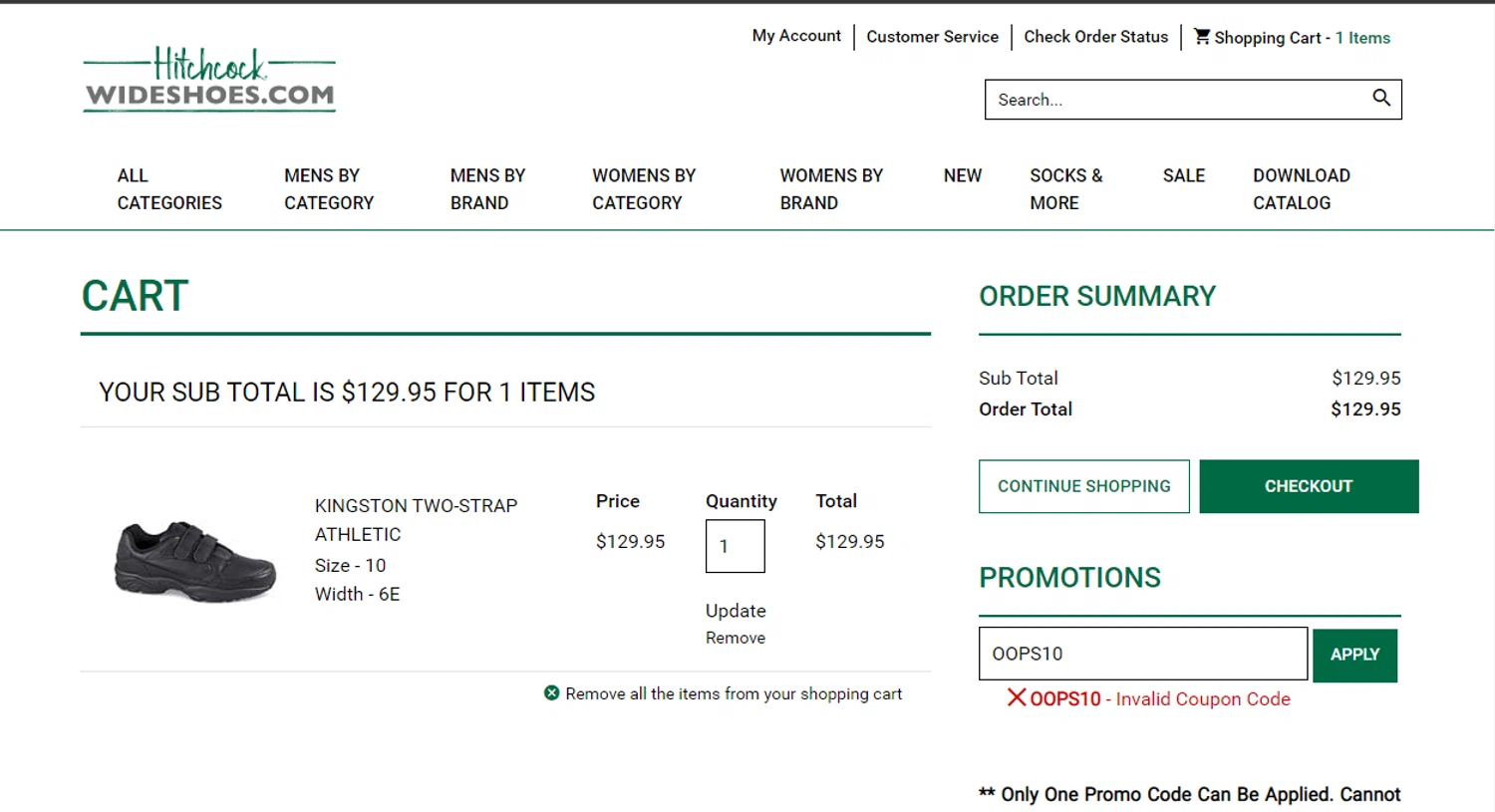
Task: Remove all the items from your shopping cart
Action: point(734,693)
